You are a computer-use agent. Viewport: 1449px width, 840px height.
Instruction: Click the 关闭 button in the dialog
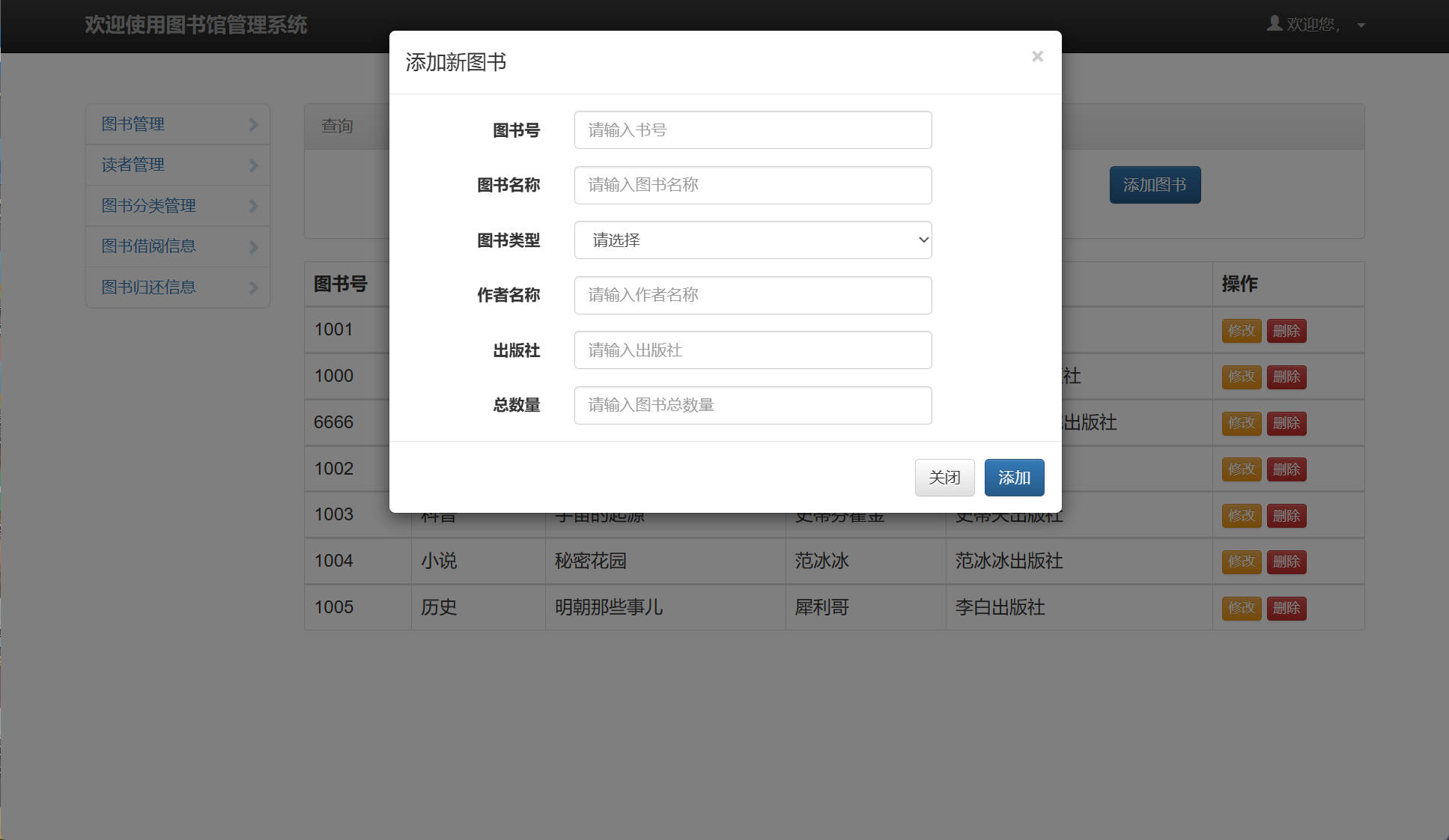944,477
